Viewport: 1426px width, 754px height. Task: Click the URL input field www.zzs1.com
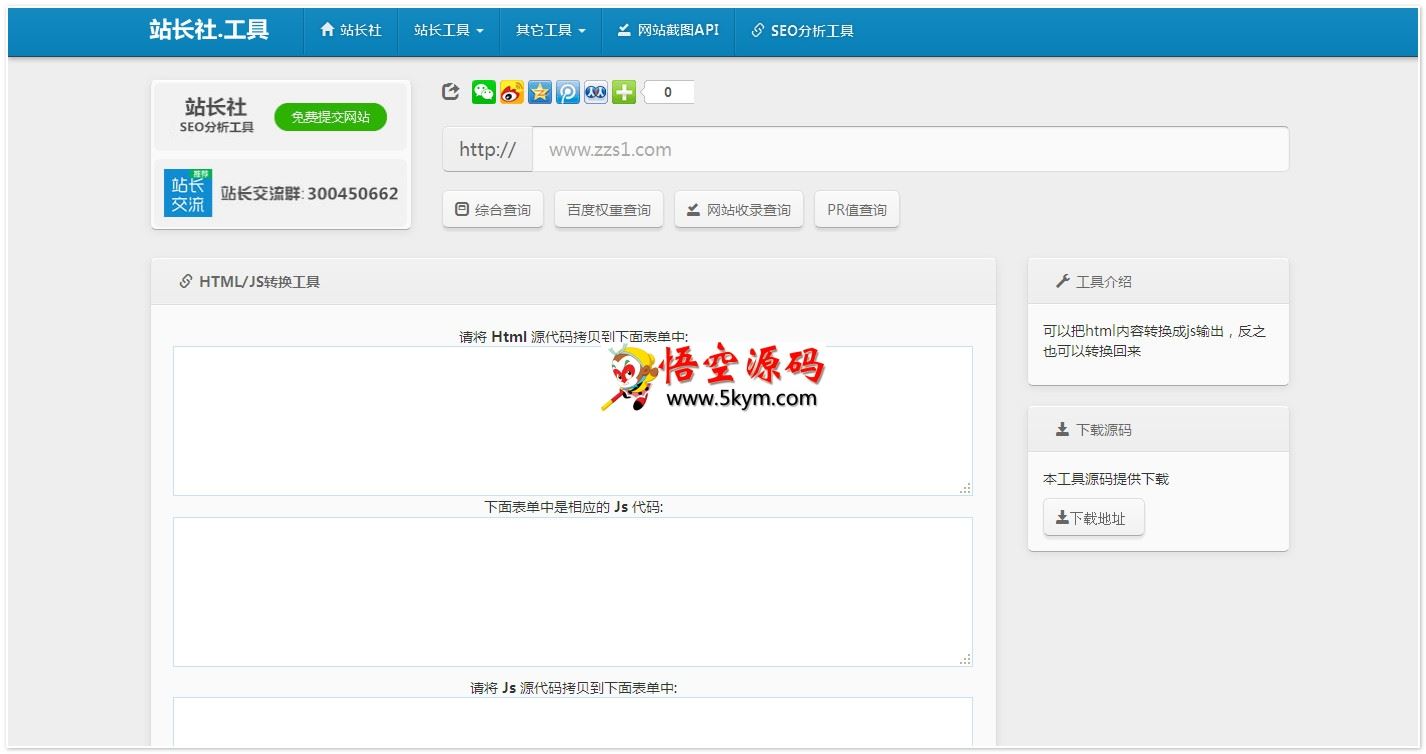click(x=910, y=149)
